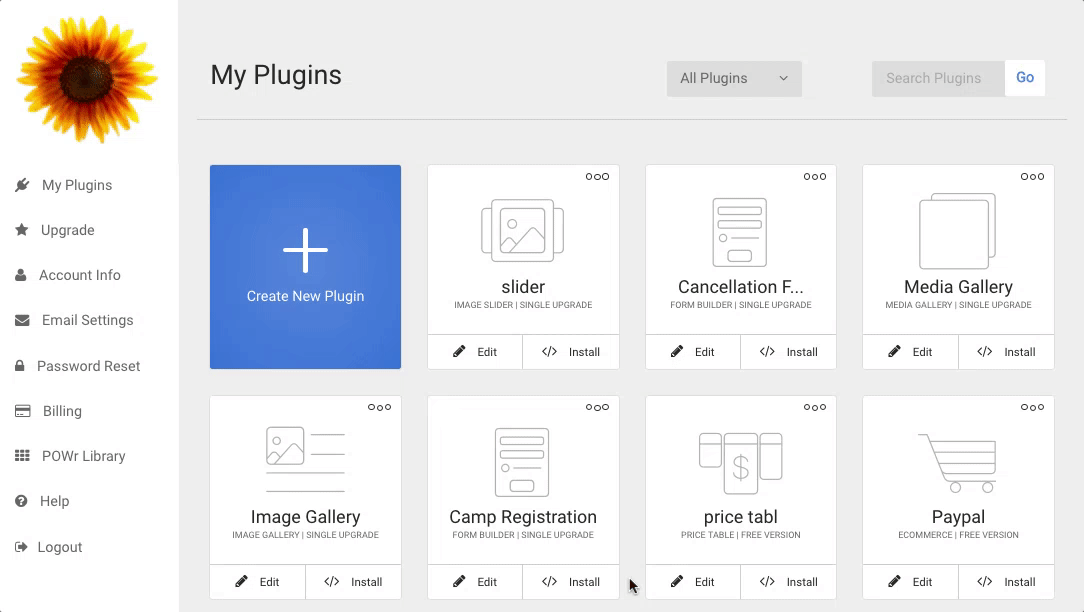
Task: Click the Create New Plugin tile
Action: point(306,267)
